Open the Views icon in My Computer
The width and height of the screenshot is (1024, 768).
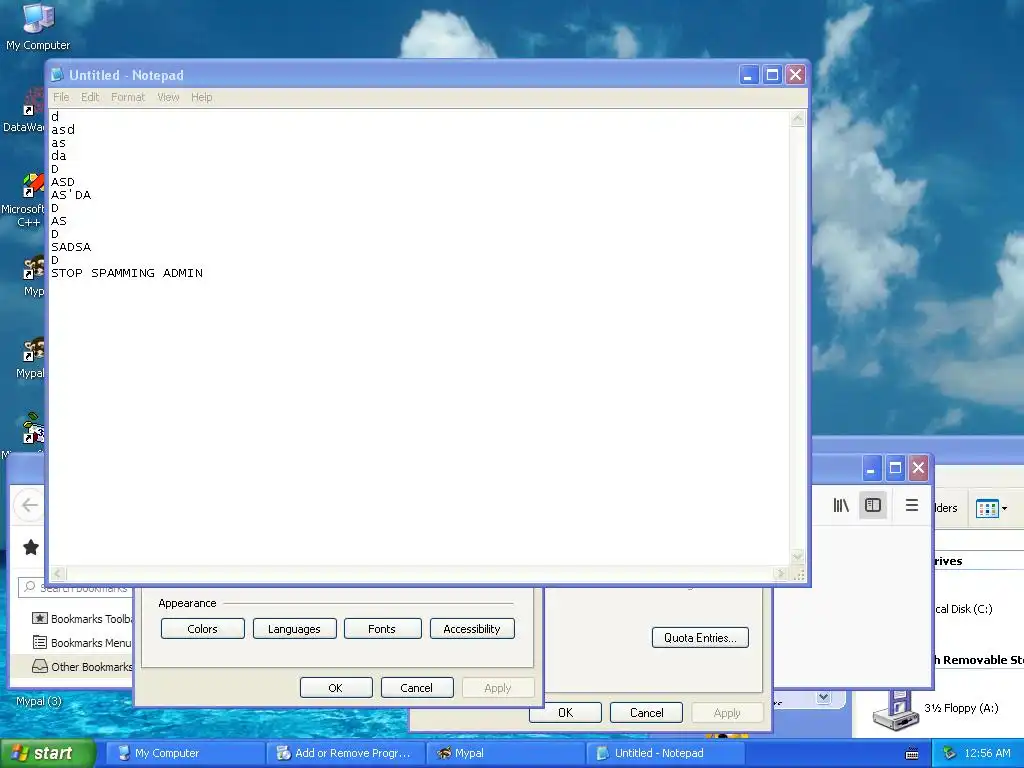click(x=987, y=508)
